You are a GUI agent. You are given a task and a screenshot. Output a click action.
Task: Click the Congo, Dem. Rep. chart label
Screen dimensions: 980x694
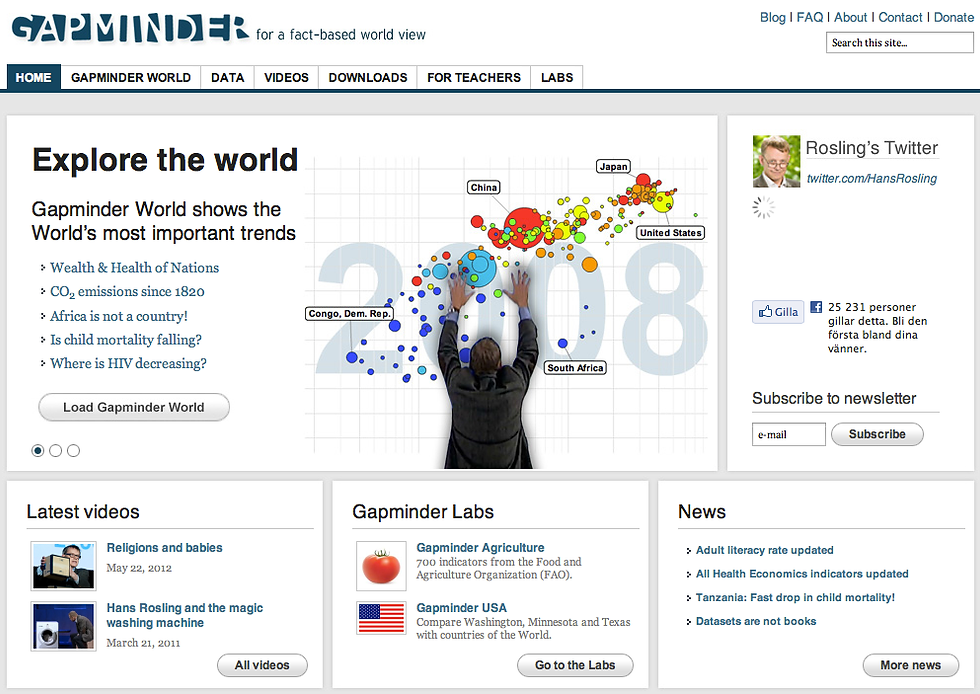pos(349,313)
